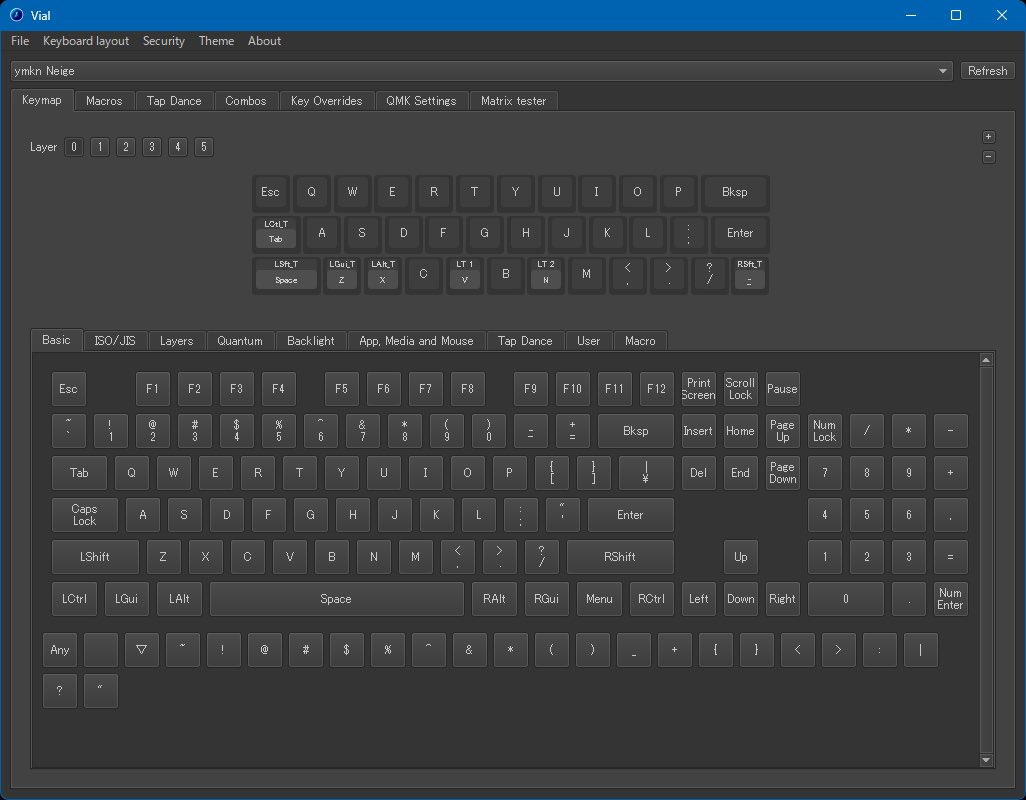Select the LGui_T Z key in keymap

(x=342, y=274)
